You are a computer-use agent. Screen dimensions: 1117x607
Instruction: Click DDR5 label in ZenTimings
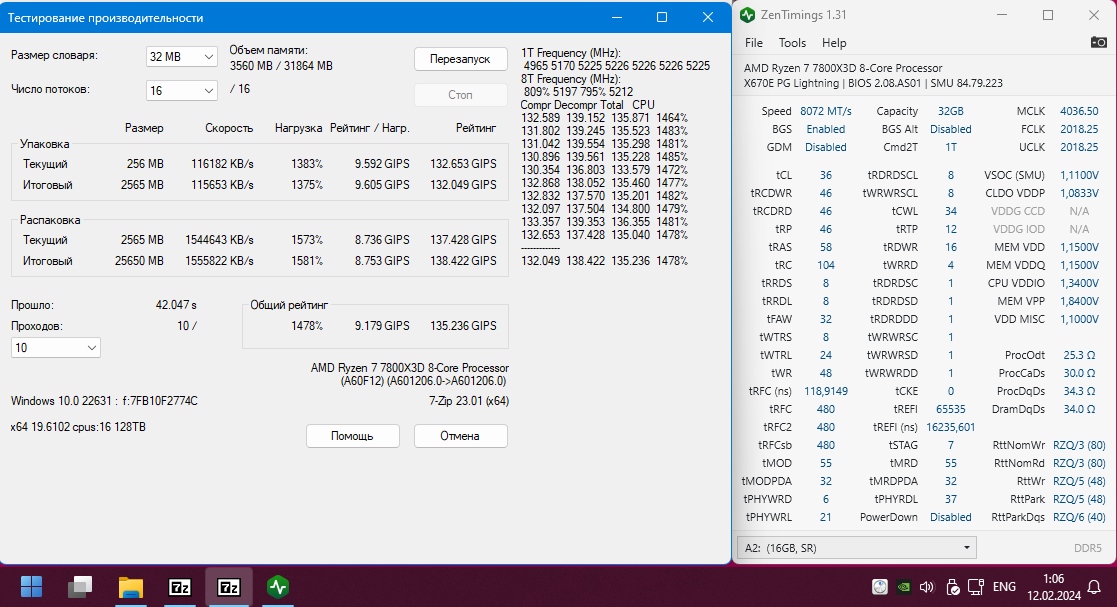pyautogui.click(x=1088, y=548)
